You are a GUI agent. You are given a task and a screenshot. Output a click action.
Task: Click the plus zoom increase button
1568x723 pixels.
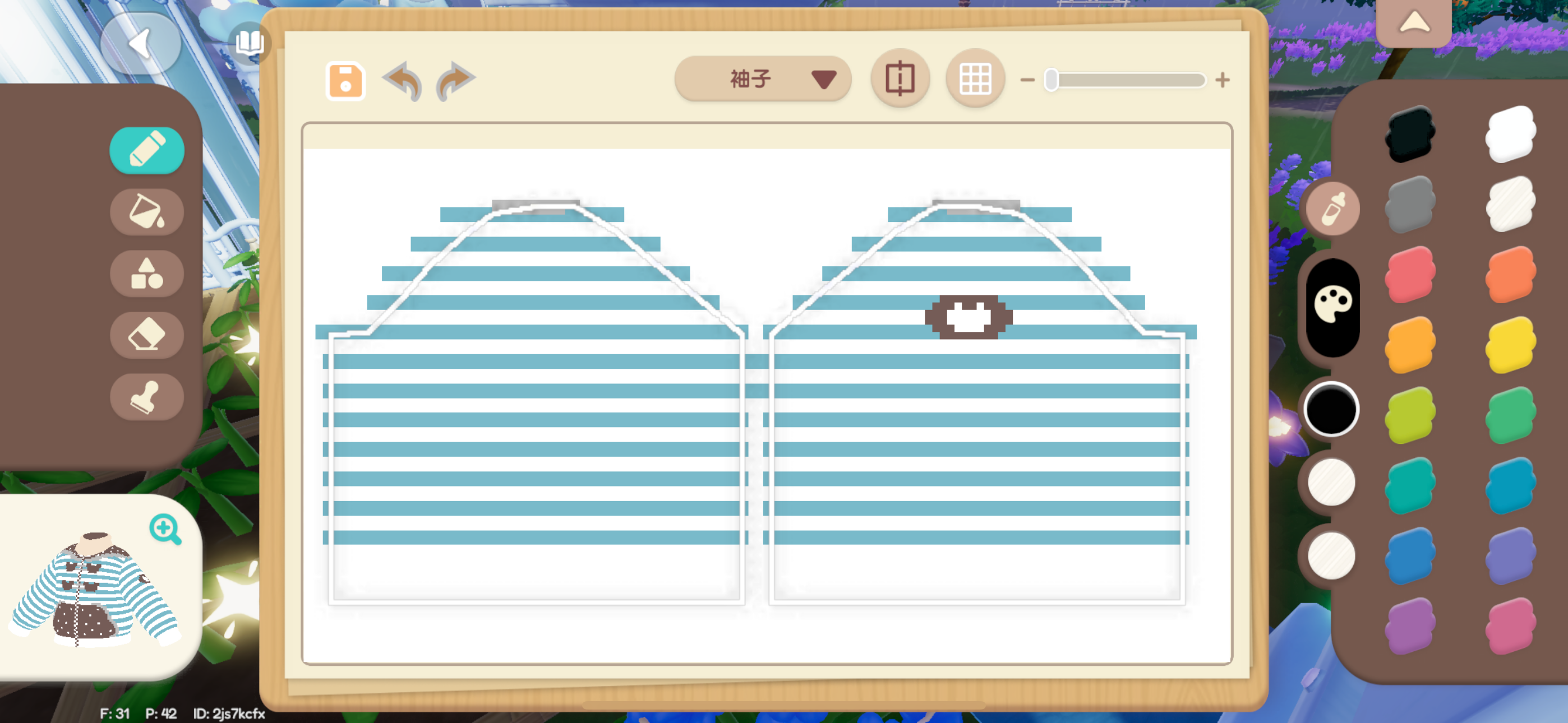point(1222,80)
